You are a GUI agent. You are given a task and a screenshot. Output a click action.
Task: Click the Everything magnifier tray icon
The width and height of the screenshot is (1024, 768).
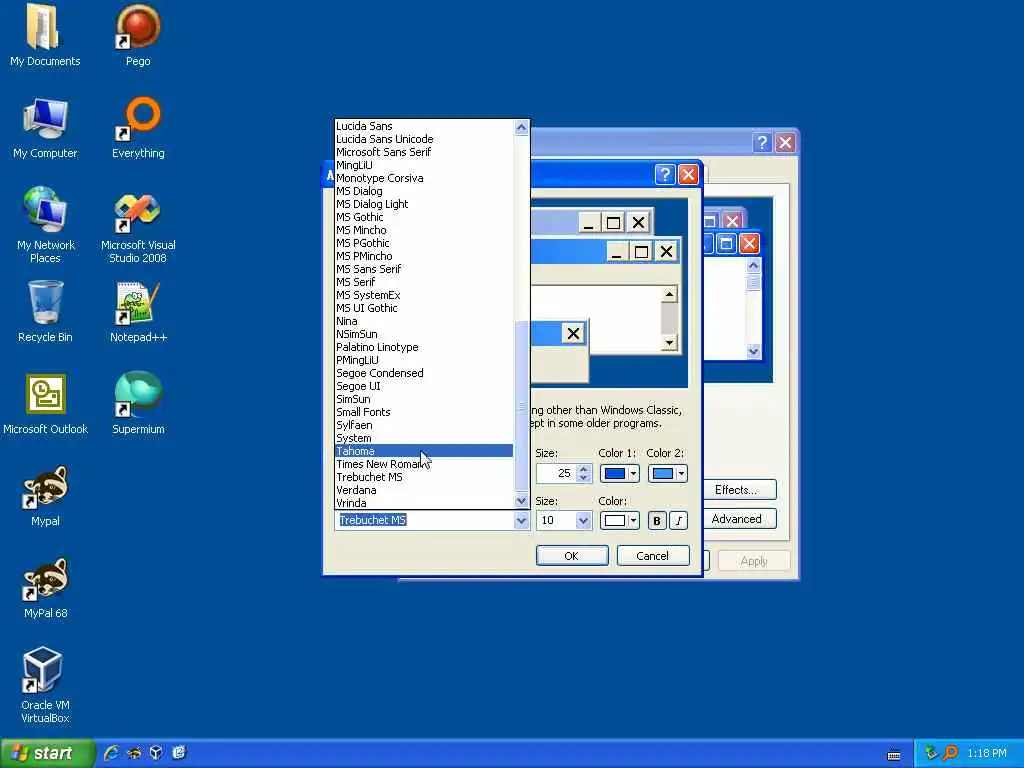pos(950,753)
